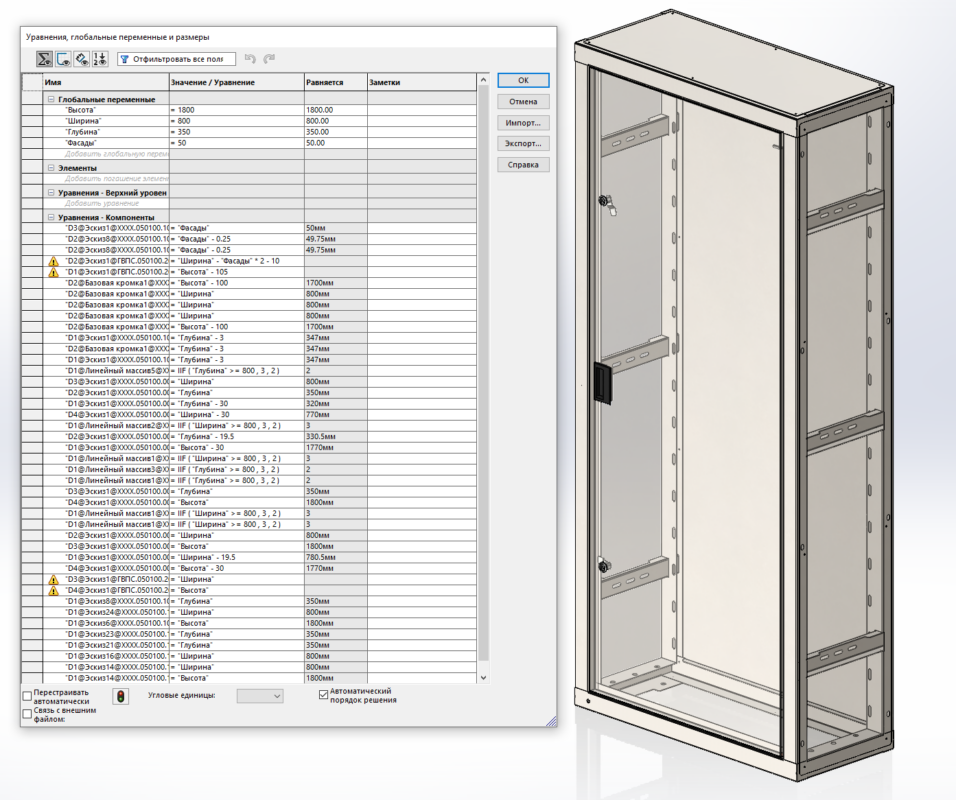956x800 pixels.
Task: Collapse the 'Элементы' section
Action: pyautogui.click(x=51, y=168)
